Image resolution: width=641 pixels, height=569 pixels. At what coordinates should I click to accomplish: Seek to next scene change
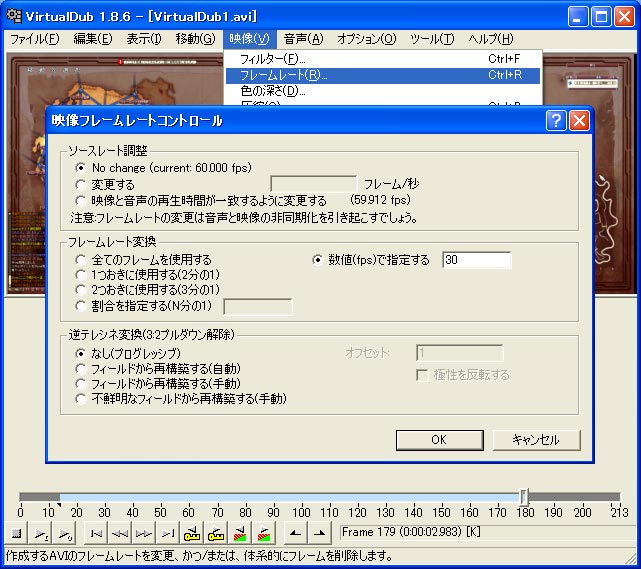(264, 533)
